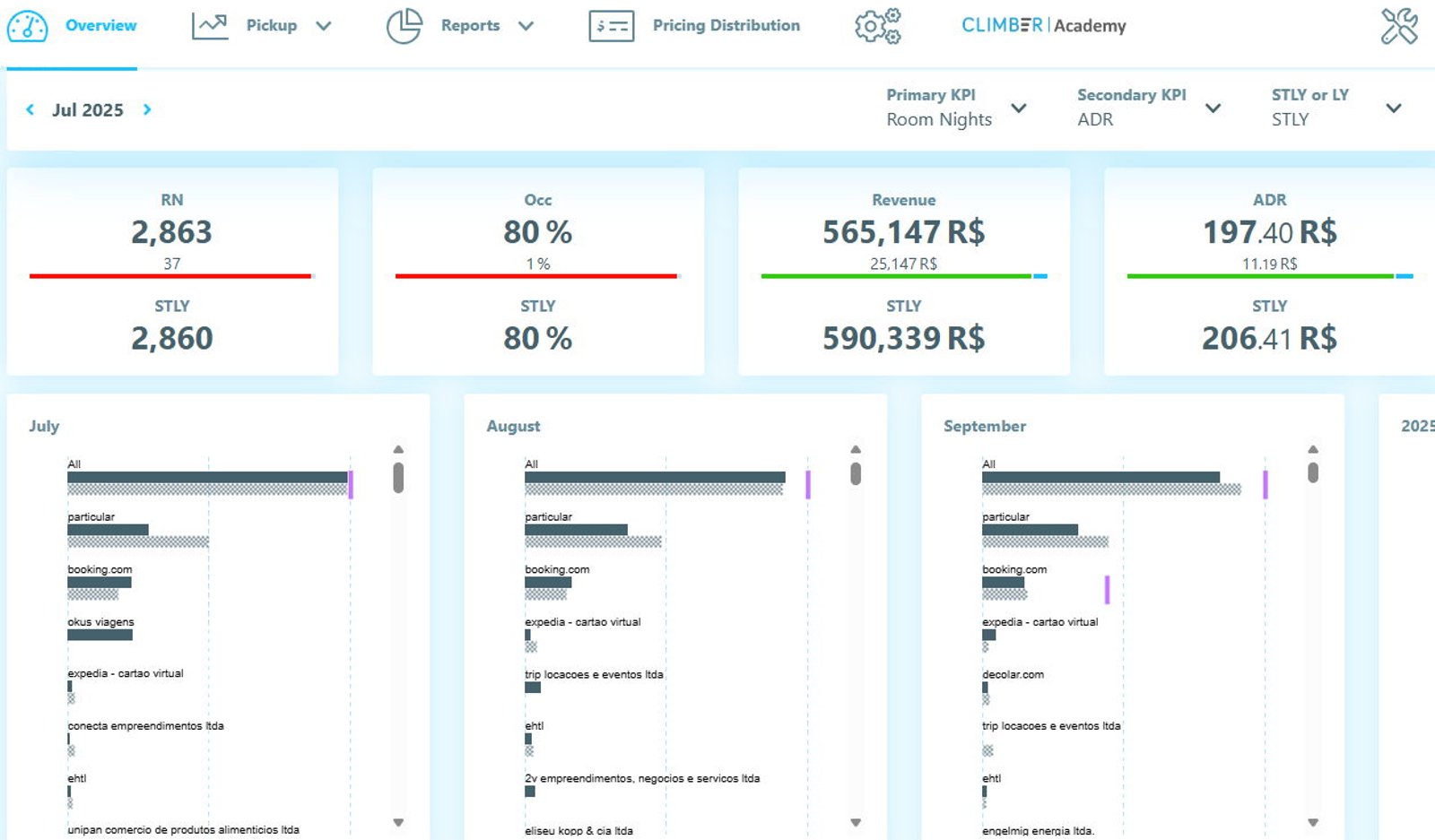Click the ADR green progress bar

tap(1260, 276)
